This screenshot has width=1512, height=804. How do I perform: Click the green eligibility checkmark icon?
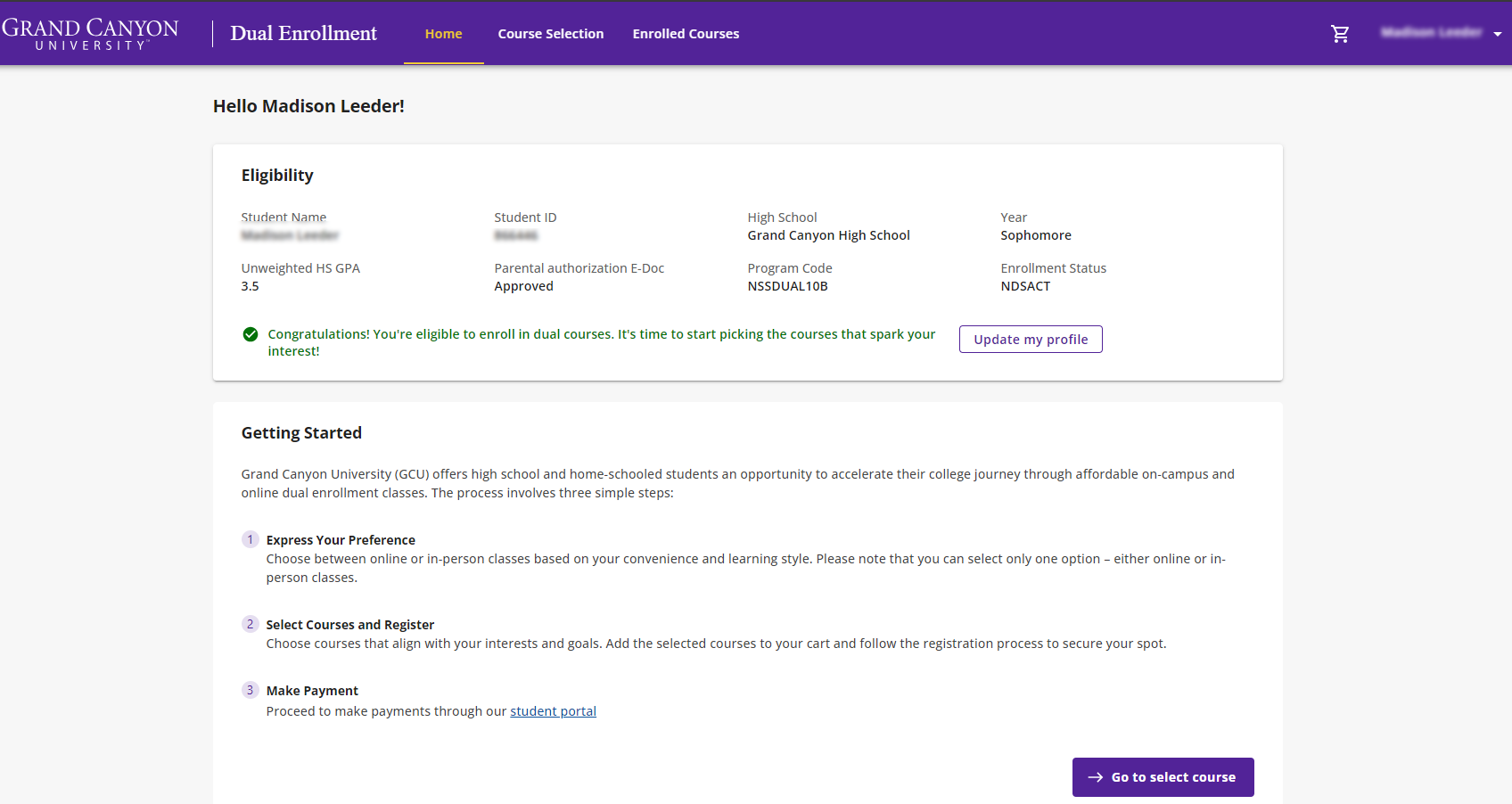click(251, 334)
